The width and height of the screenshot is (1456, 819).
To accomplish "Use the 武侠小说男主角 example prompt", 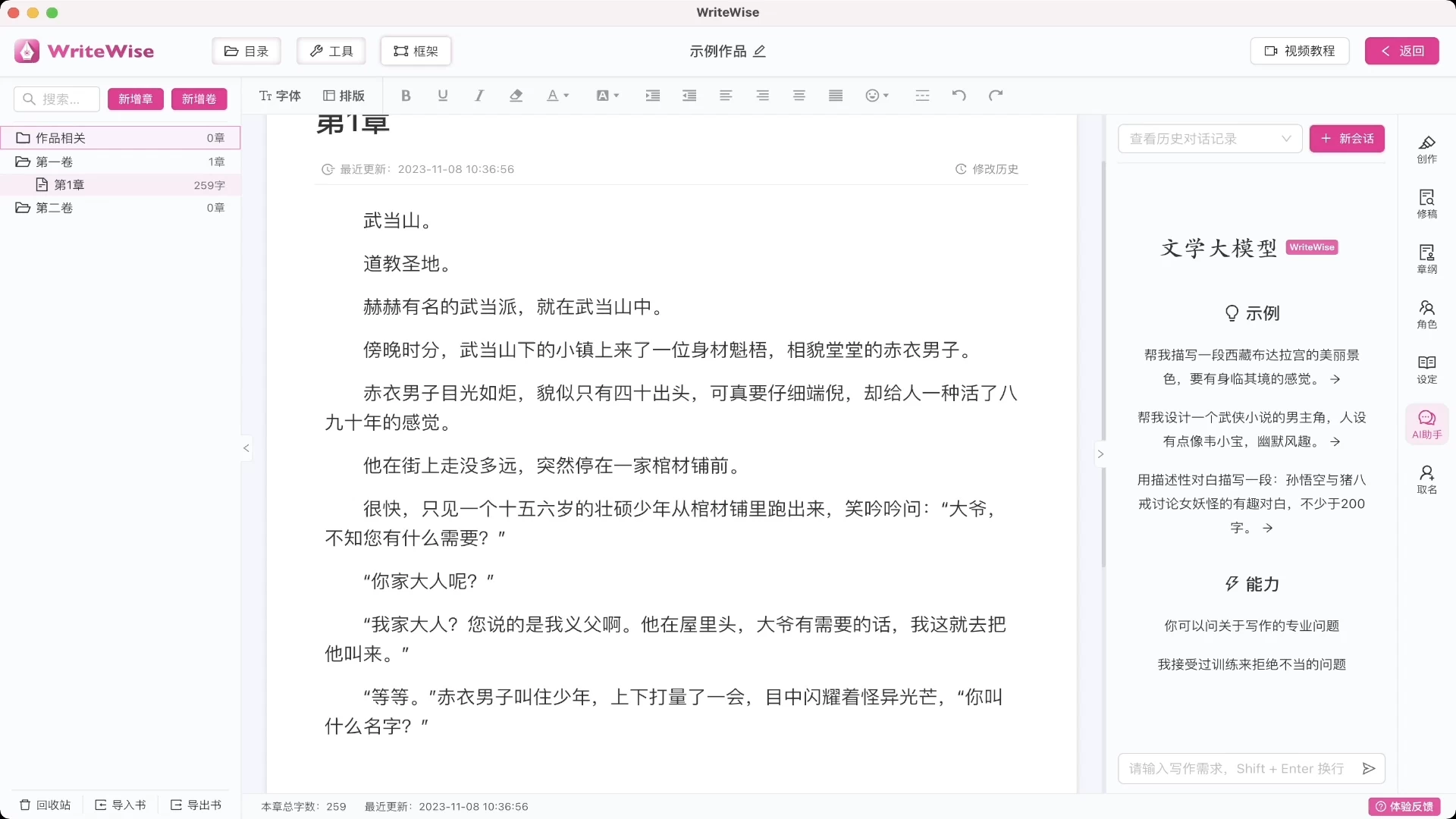I will pos(1251,429).
